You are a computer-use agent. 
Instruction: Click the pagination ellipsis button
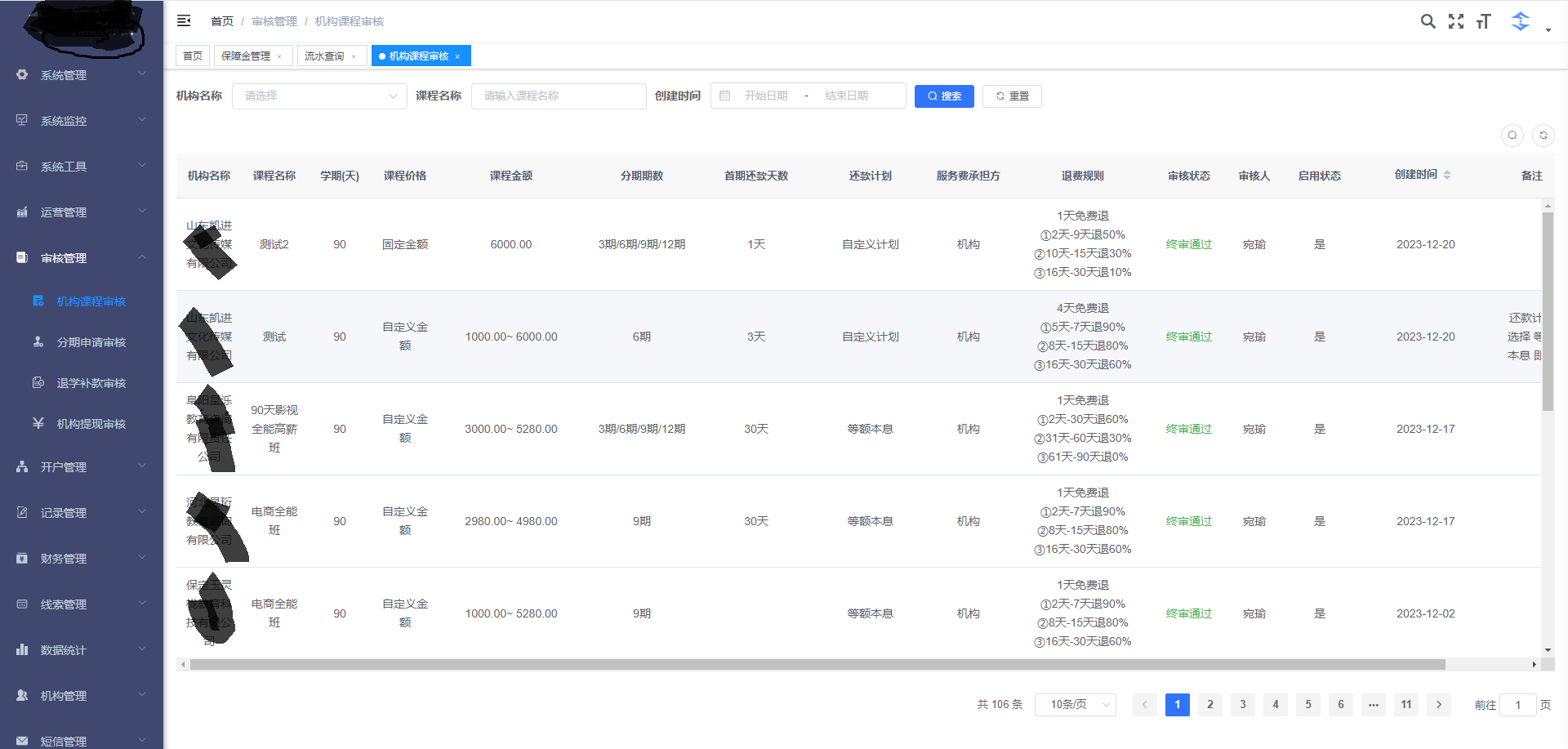point(1374,704)
